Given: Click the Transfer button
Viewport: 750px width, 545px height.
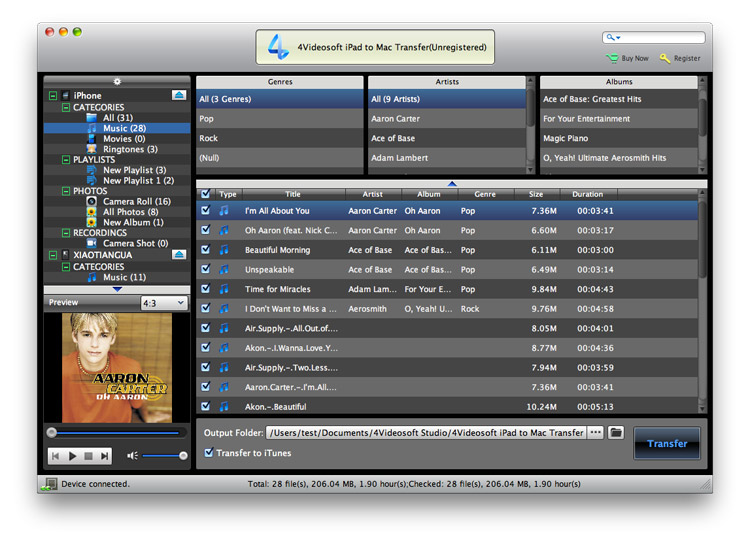Looking at the screenshot, I should (x=667, y=444).
